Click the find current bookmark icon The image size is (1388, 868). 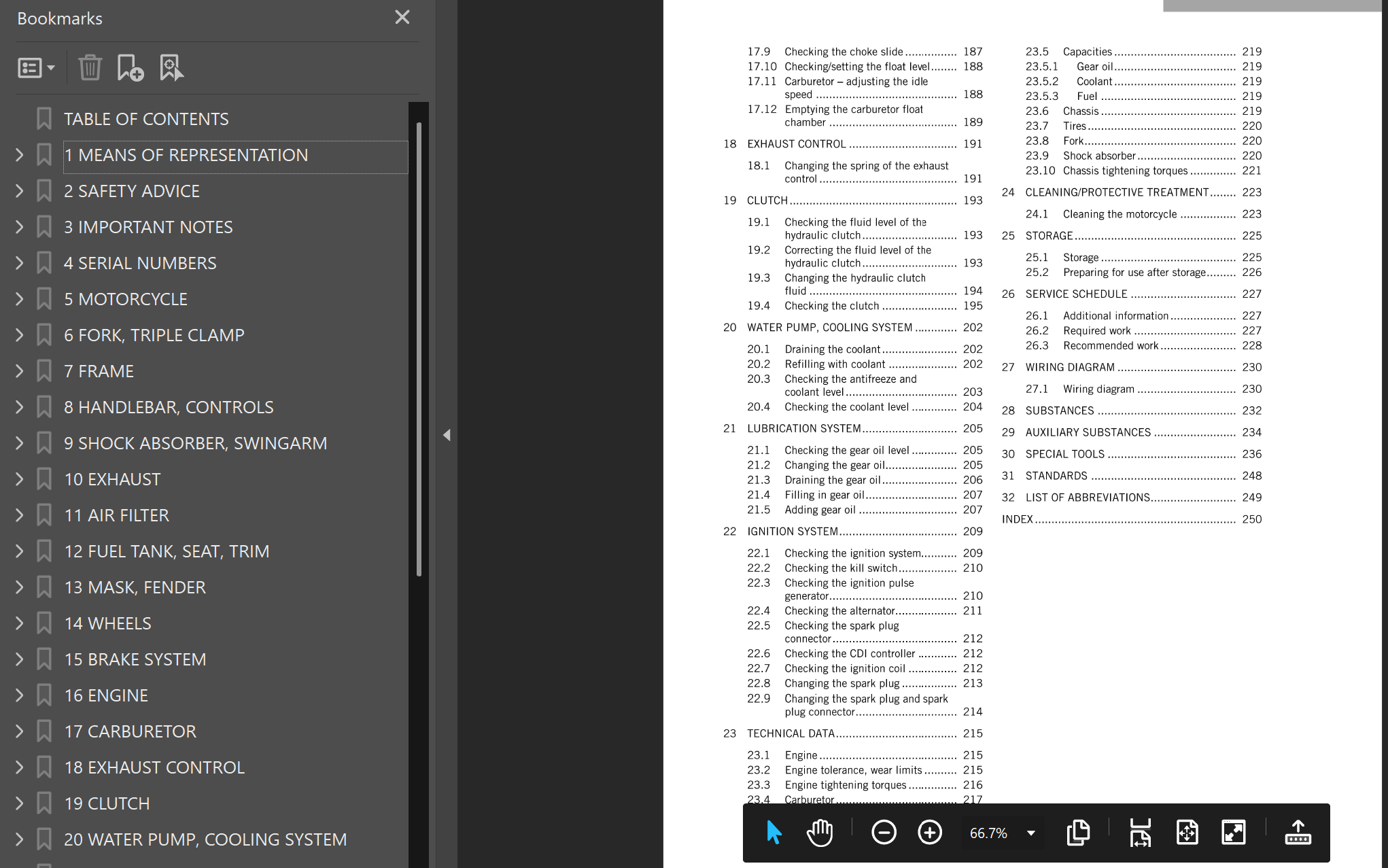coord(171,67)
